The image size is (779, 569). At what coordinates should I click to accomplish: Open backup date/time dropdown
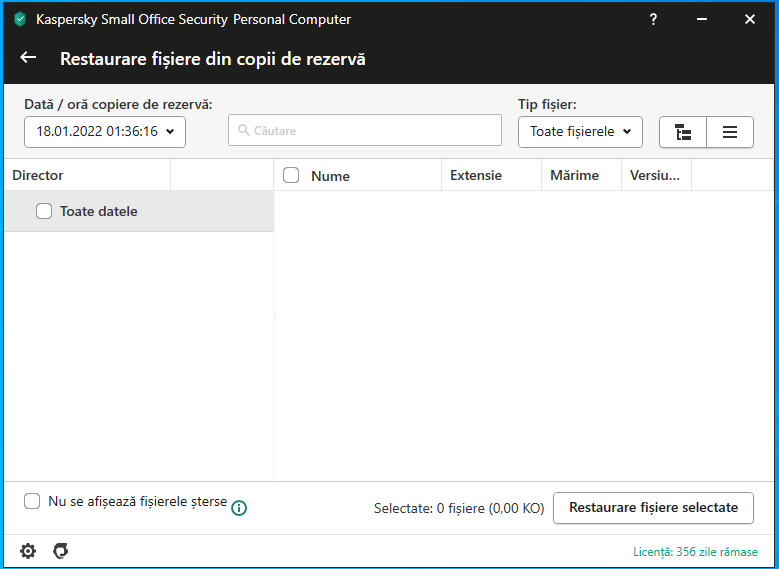[x=105, y=131]
